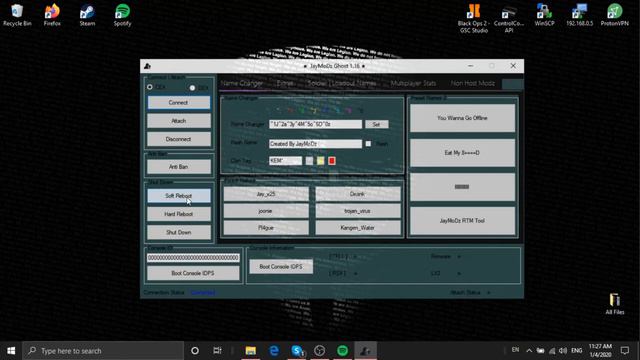Image resolution: width=640 pixels, height=360 pixels.
Task: Open the 192.168.0.5 network shortcut
Action: [x=579, y=15]
